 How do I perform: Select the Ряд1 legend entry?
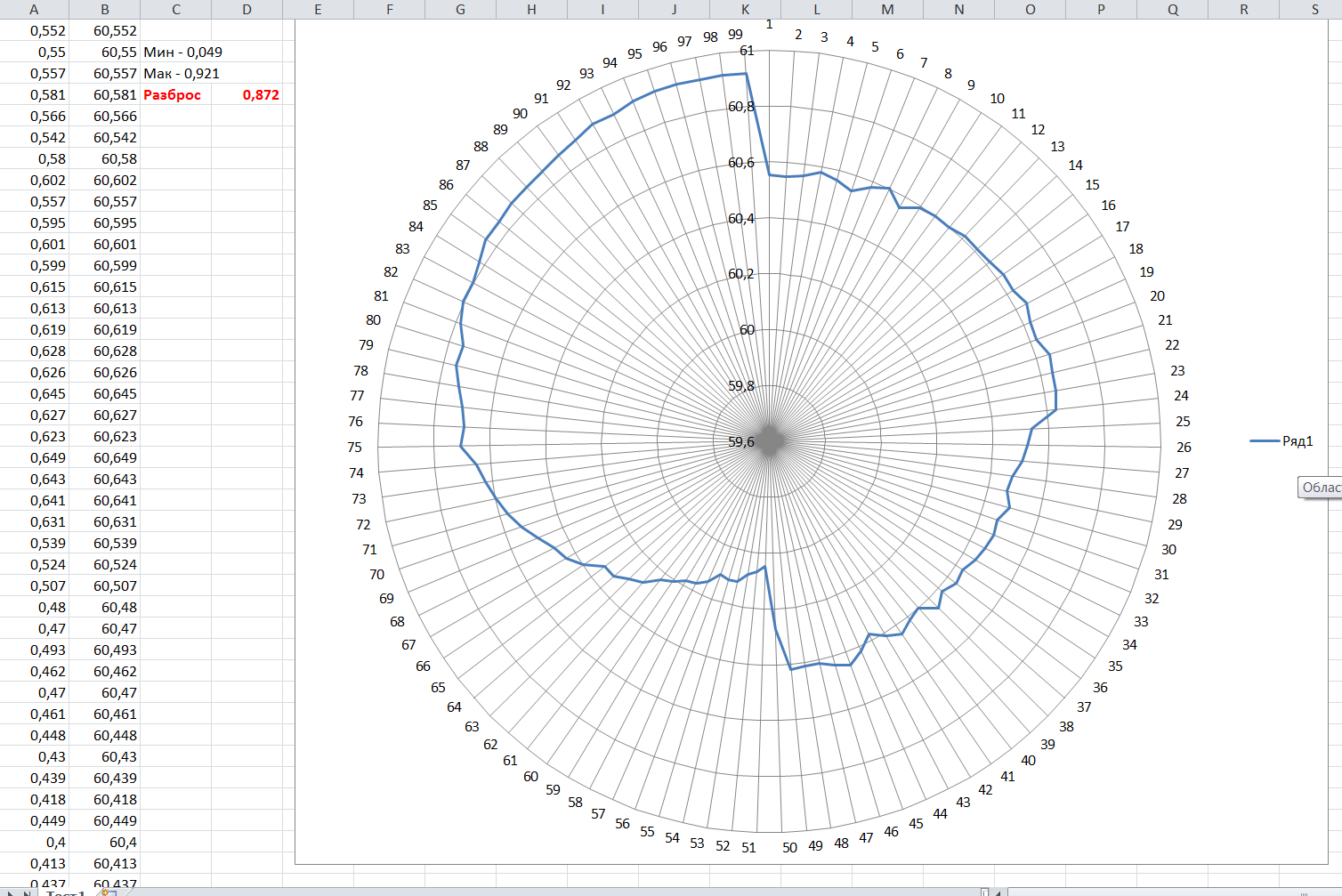pyautogui.click(x=1297, y=441)
